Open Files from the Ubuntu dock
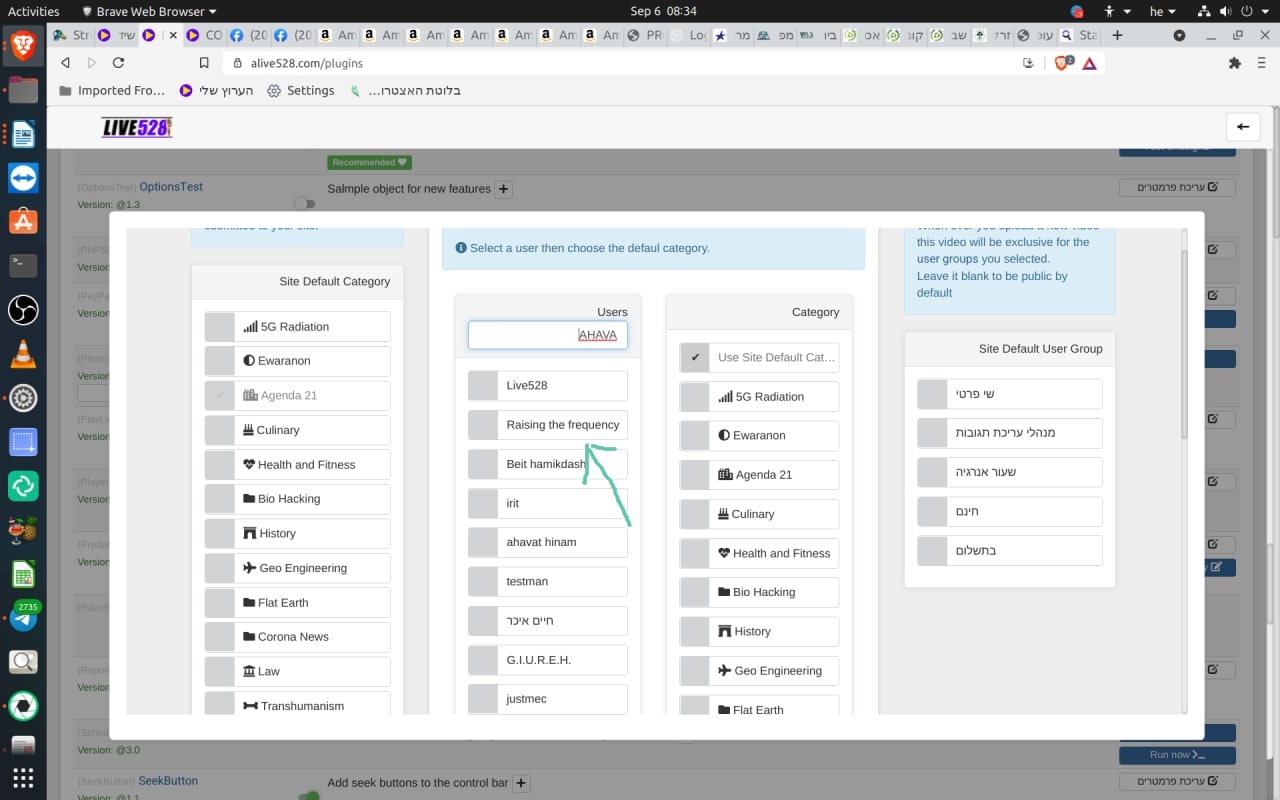This screenshot has height=800, width=1280. coord(23,90)
